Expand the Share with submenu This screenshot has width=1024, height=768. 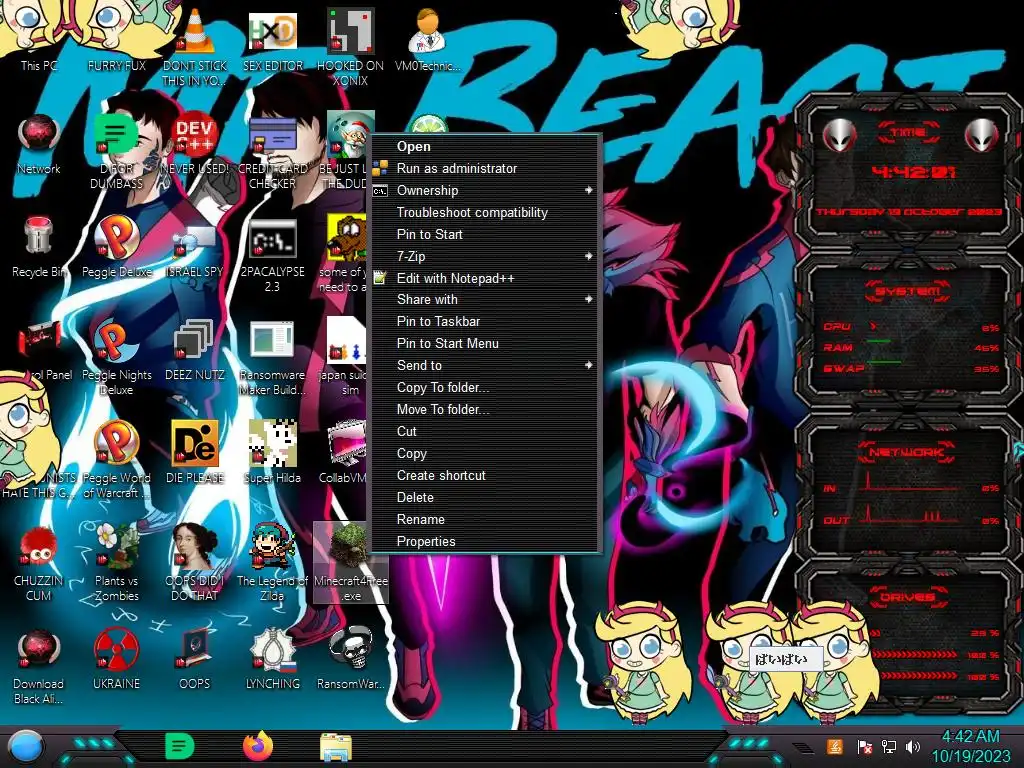[486, 300]
